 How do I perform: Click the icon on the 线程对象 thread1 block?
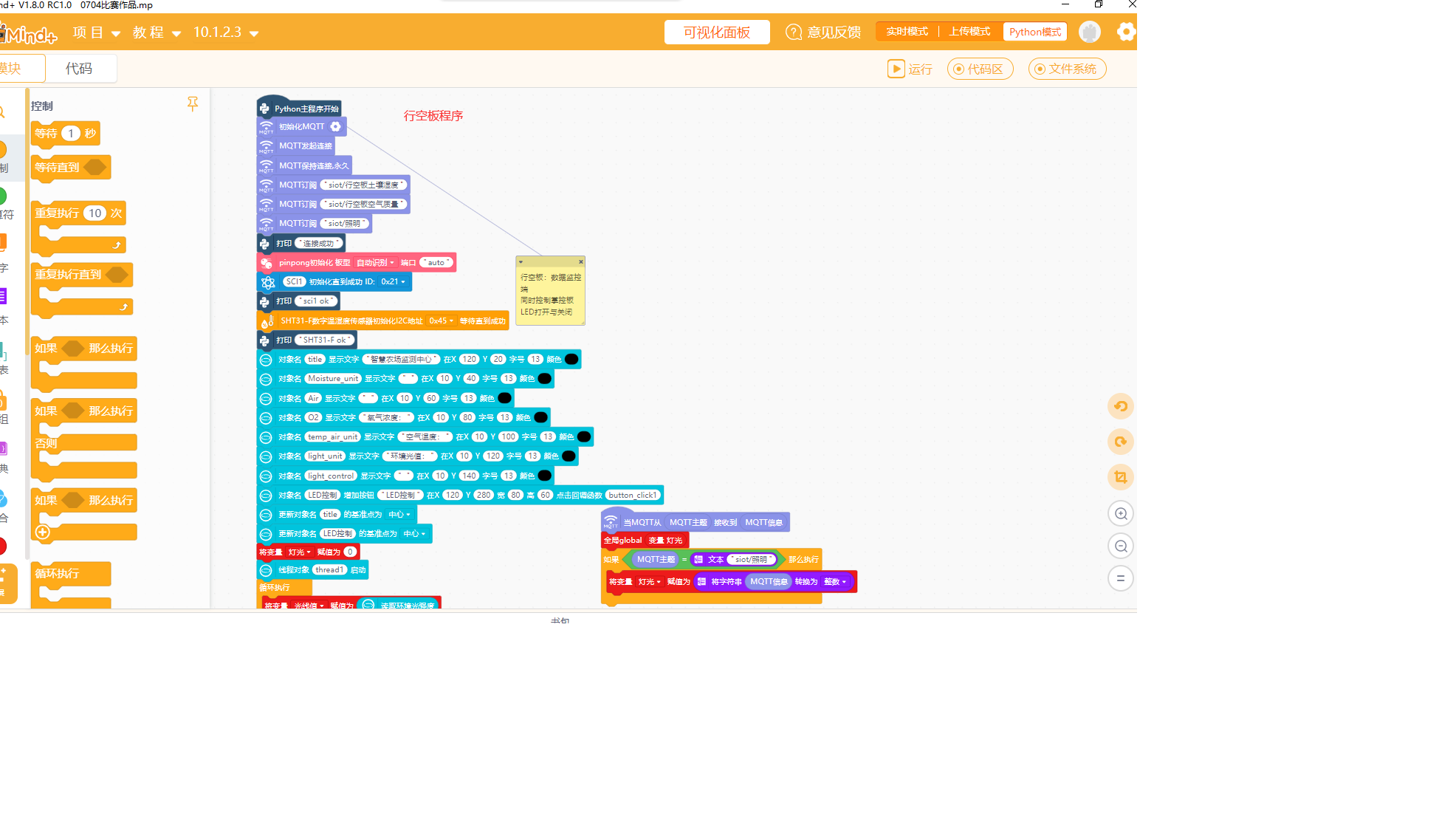pos(266,570)
